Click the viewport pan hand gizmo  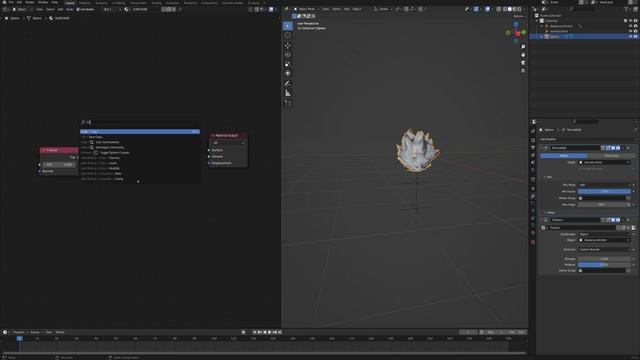coord(523,55)
